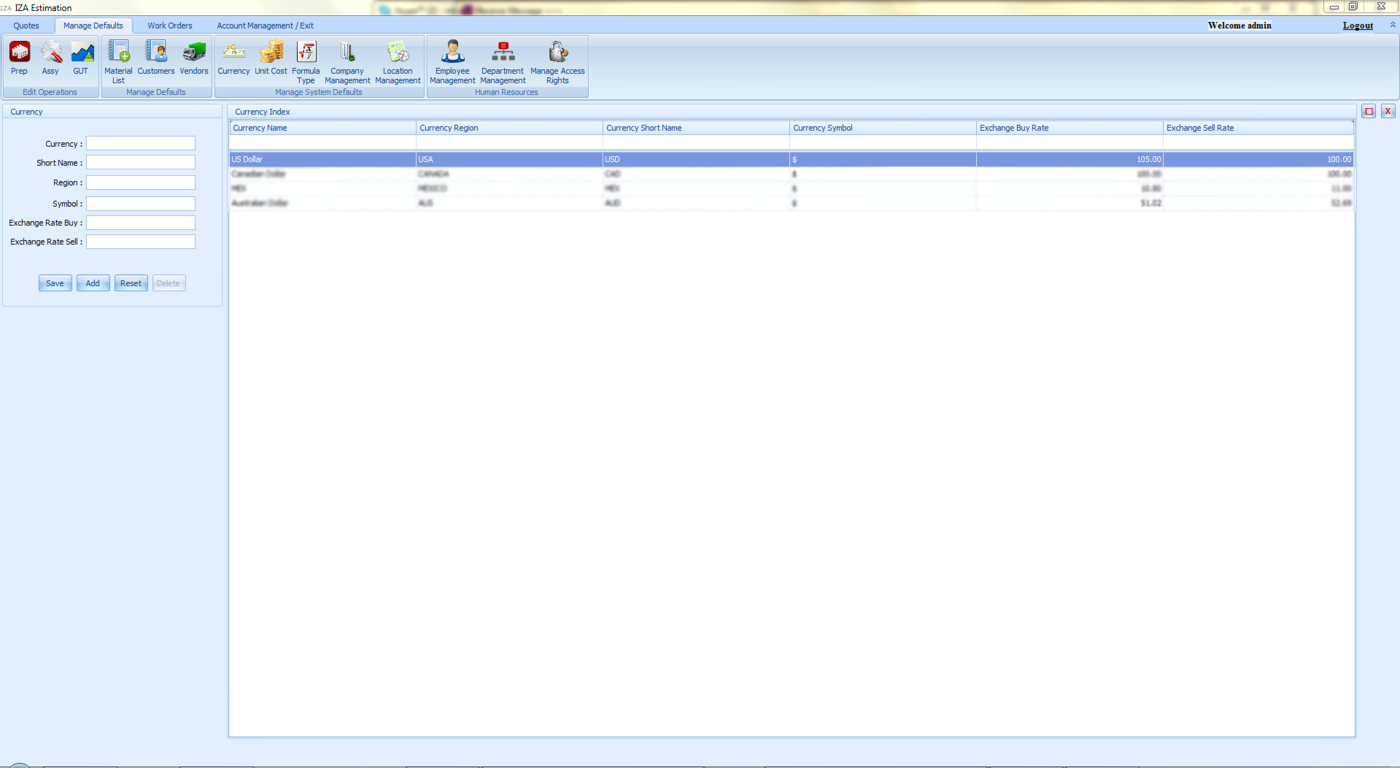This screenshot has width=1400, height=768.
Task: Open Formula Type settings
Action: [306, 61]
